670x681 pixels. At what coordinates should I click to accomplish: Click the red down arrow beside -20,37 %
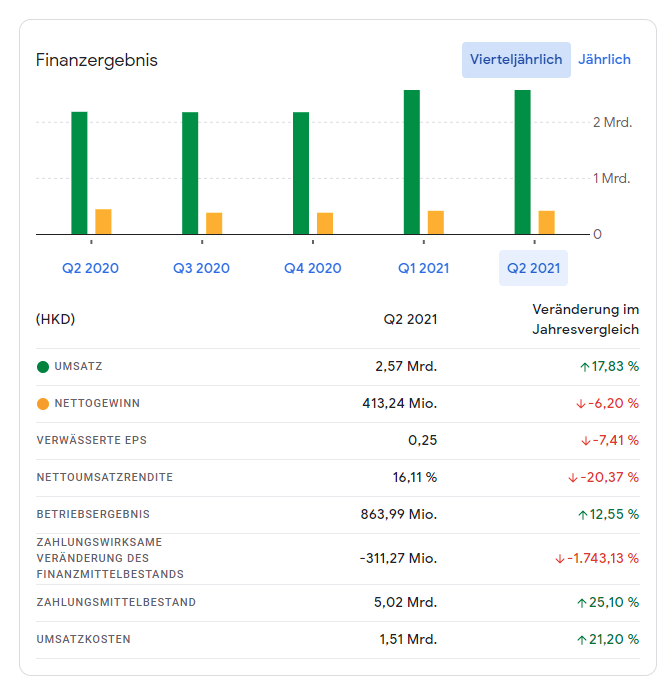[x=573, y=478]
